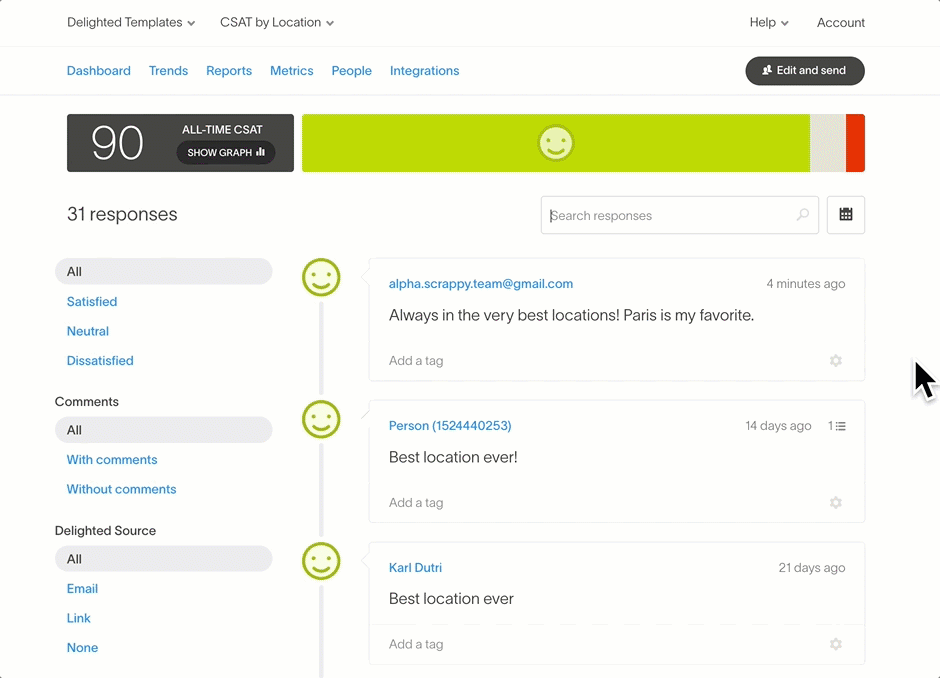The width and height of the screenshot is (940, 678).
Task: Click the smiley face in the green bar
Action: pos(555,143)
